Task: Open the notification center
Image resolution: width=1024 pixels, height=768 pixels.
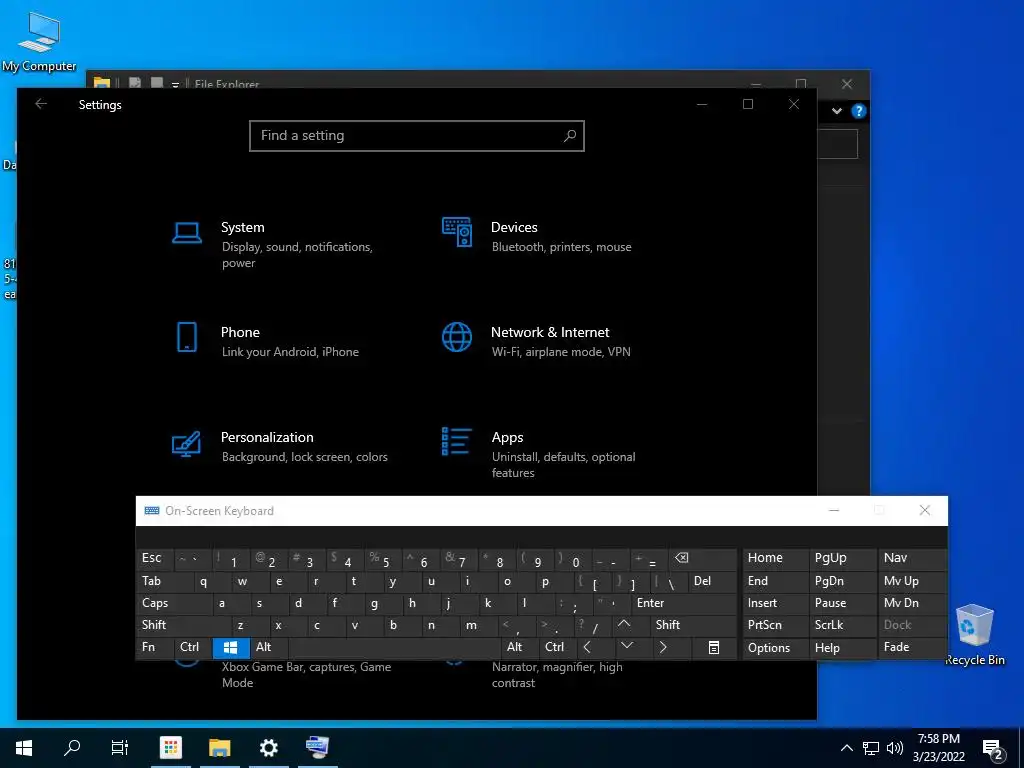Action: tap(993, 750)
